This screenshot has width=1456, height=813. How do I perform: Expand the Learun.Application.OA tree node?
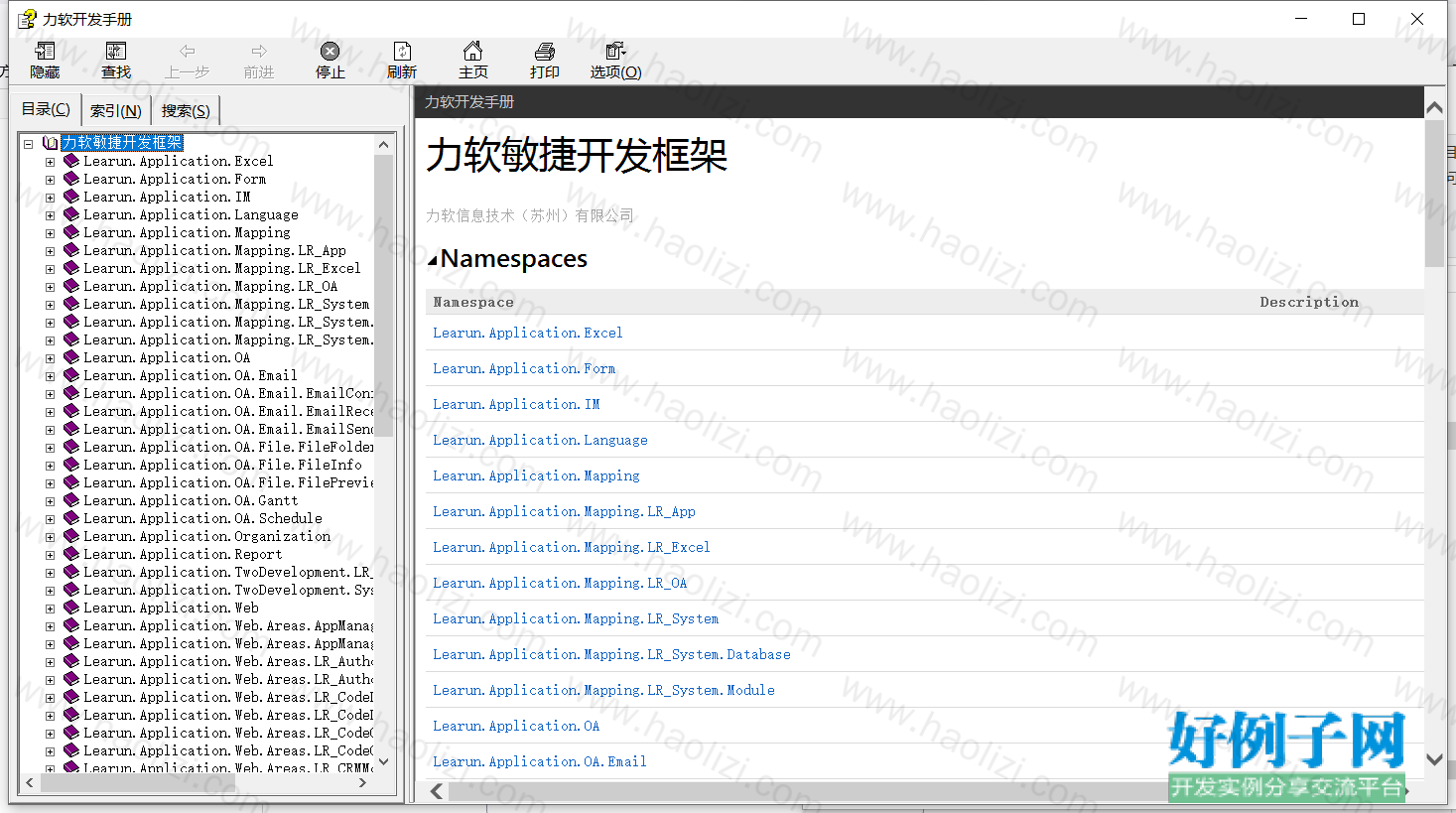coord(50,358)
